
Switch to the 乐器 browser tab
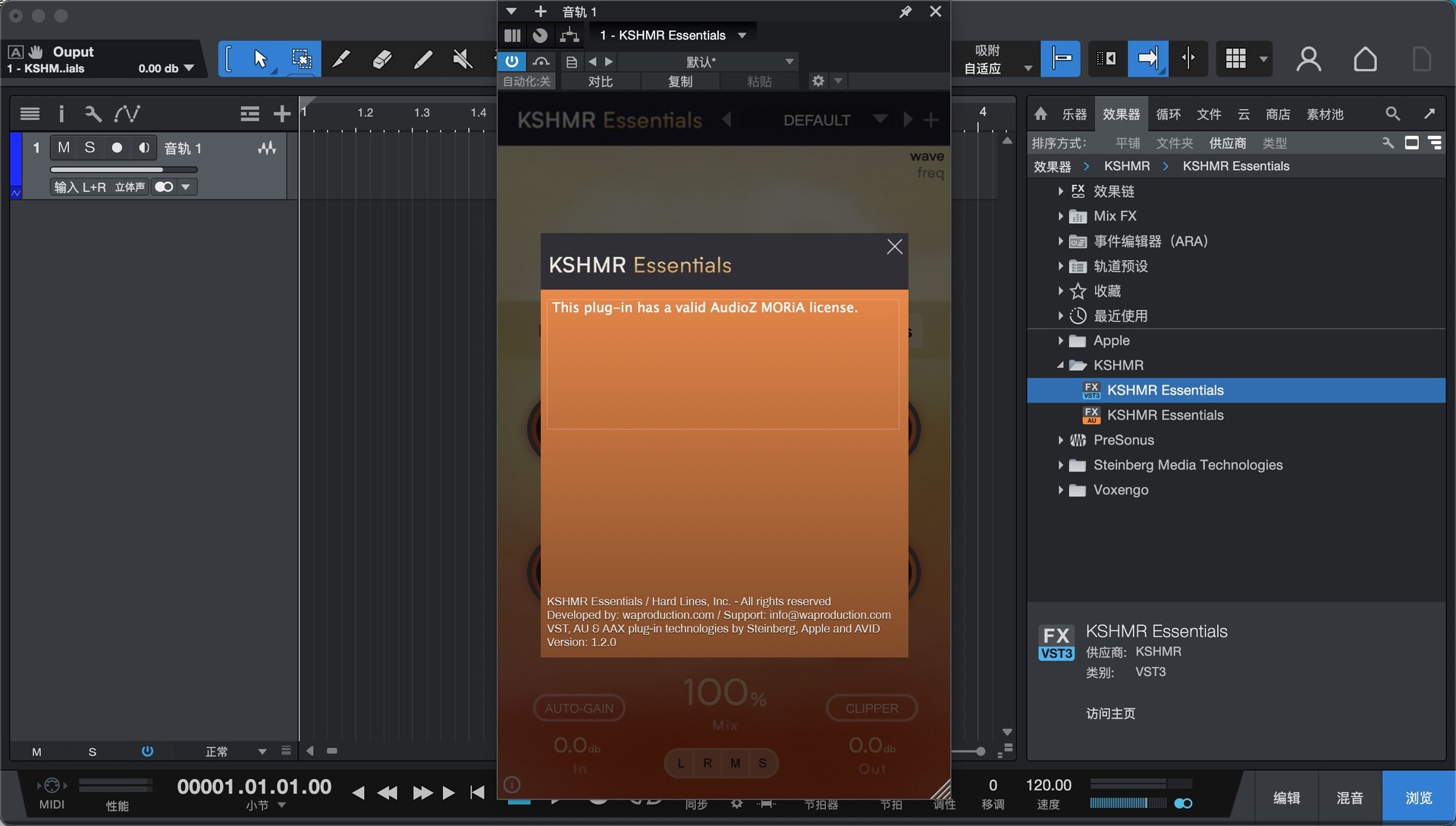[x=1074, y=114]
